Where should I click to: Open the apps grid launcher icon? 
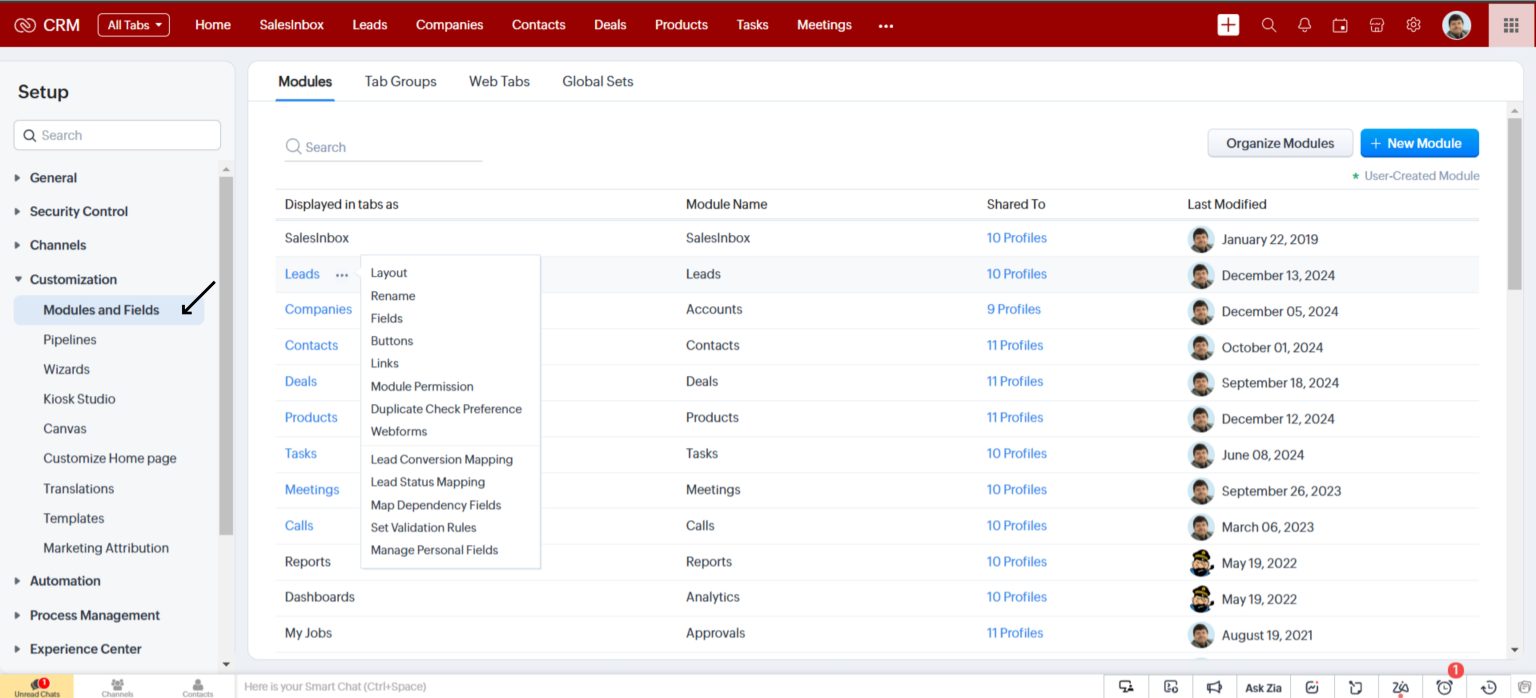(1511, 25)
